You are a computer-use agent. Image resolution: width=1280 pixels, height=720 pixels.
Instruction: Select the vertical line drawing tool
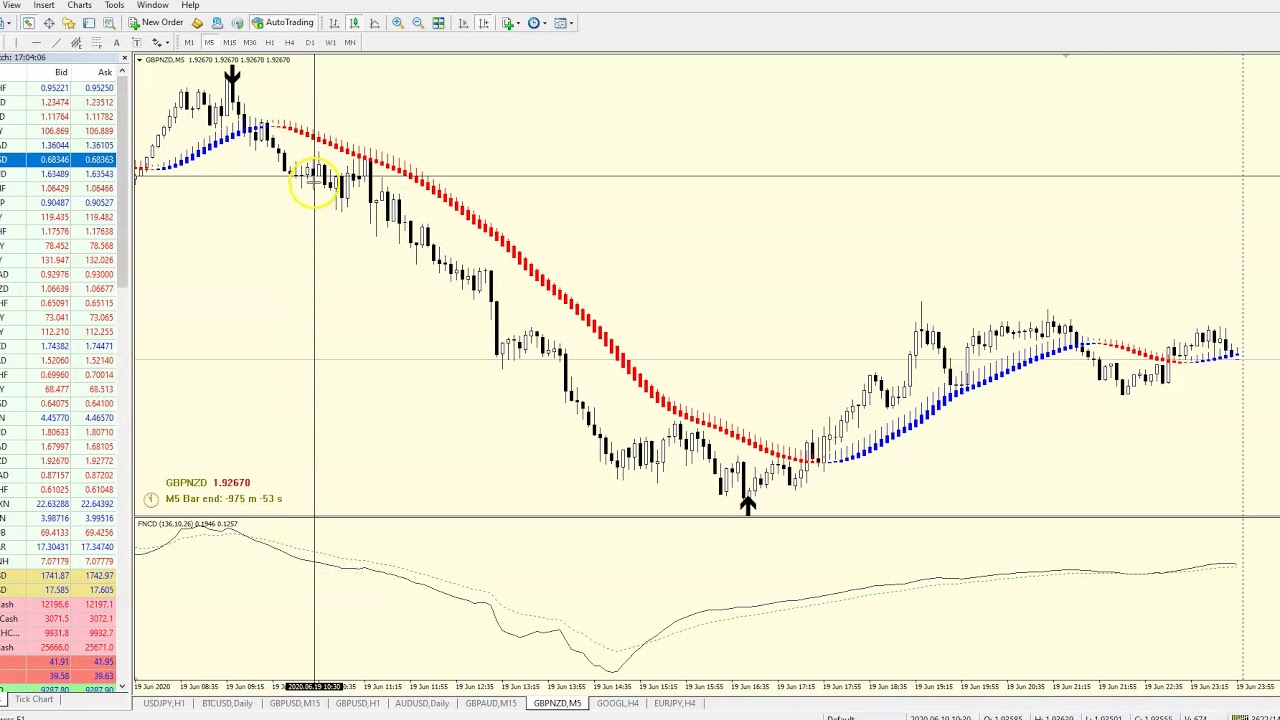[15, 42]
